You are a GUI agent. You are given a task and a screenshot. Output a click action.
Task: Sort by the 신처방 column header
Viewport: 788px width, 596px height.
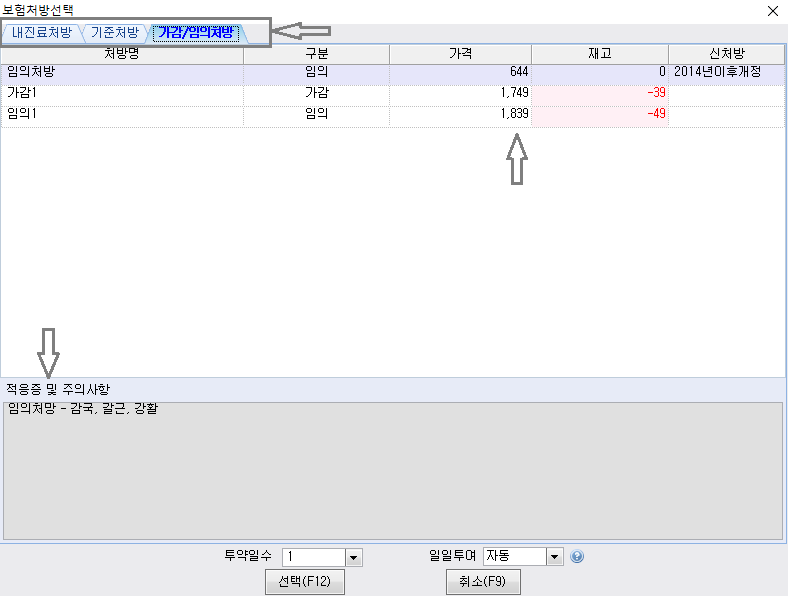(x=727, y=54)
